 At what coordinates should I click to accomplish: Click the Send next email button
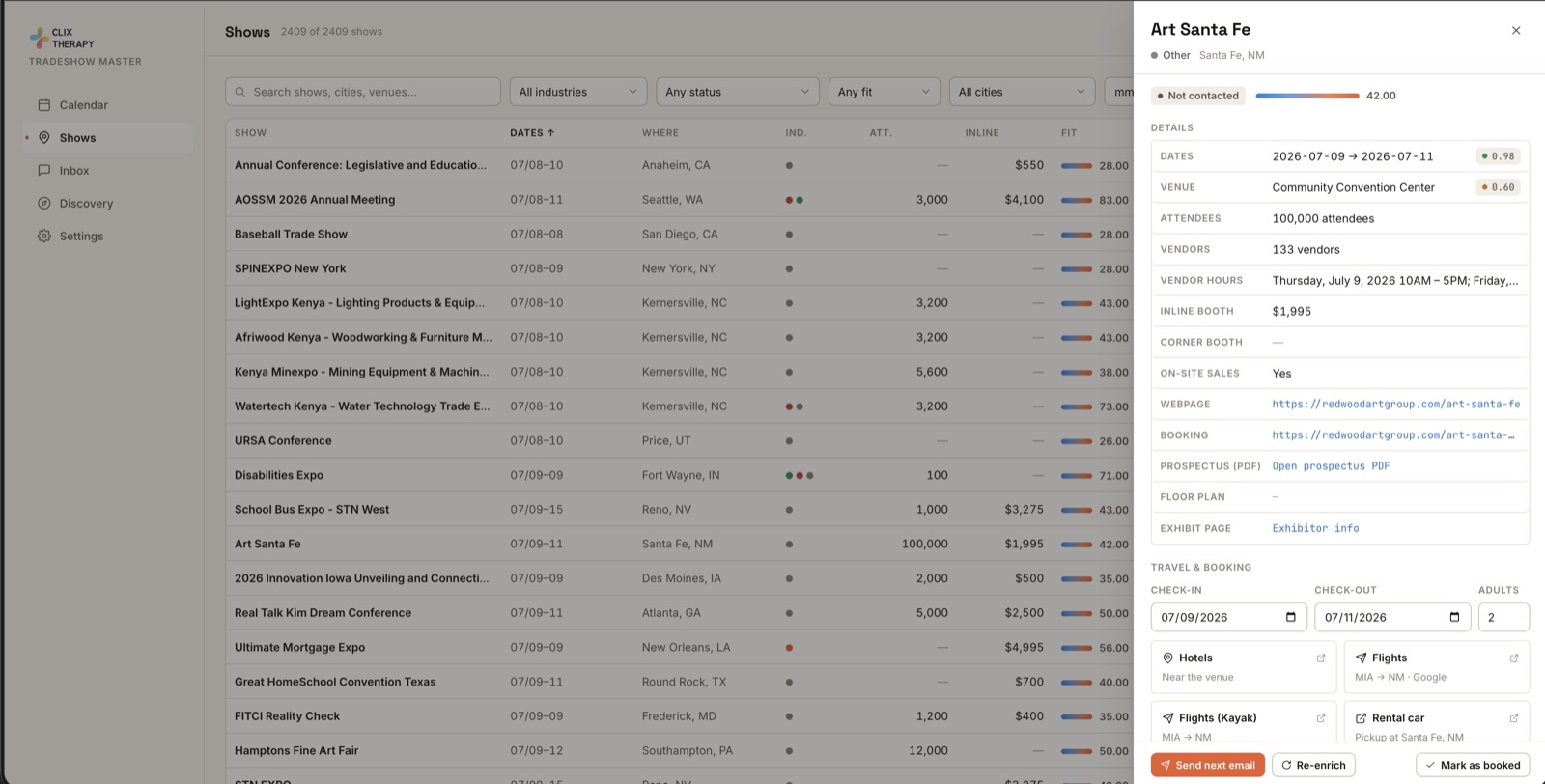(1208, 765)
